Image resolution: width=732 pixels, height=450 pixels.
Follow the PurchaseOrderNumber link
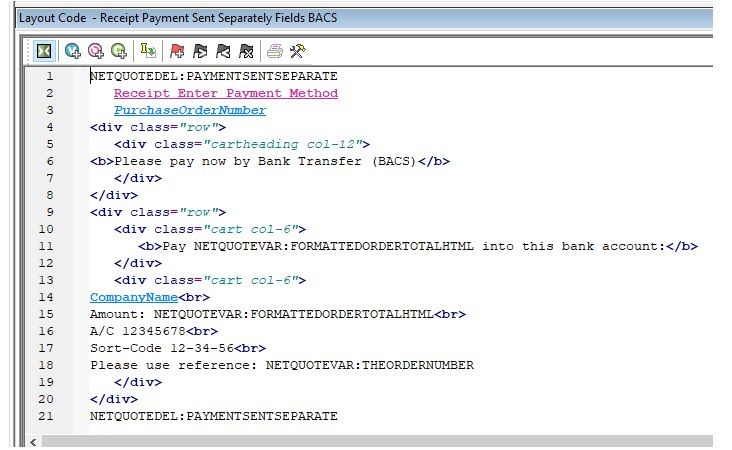click(190, 110)
